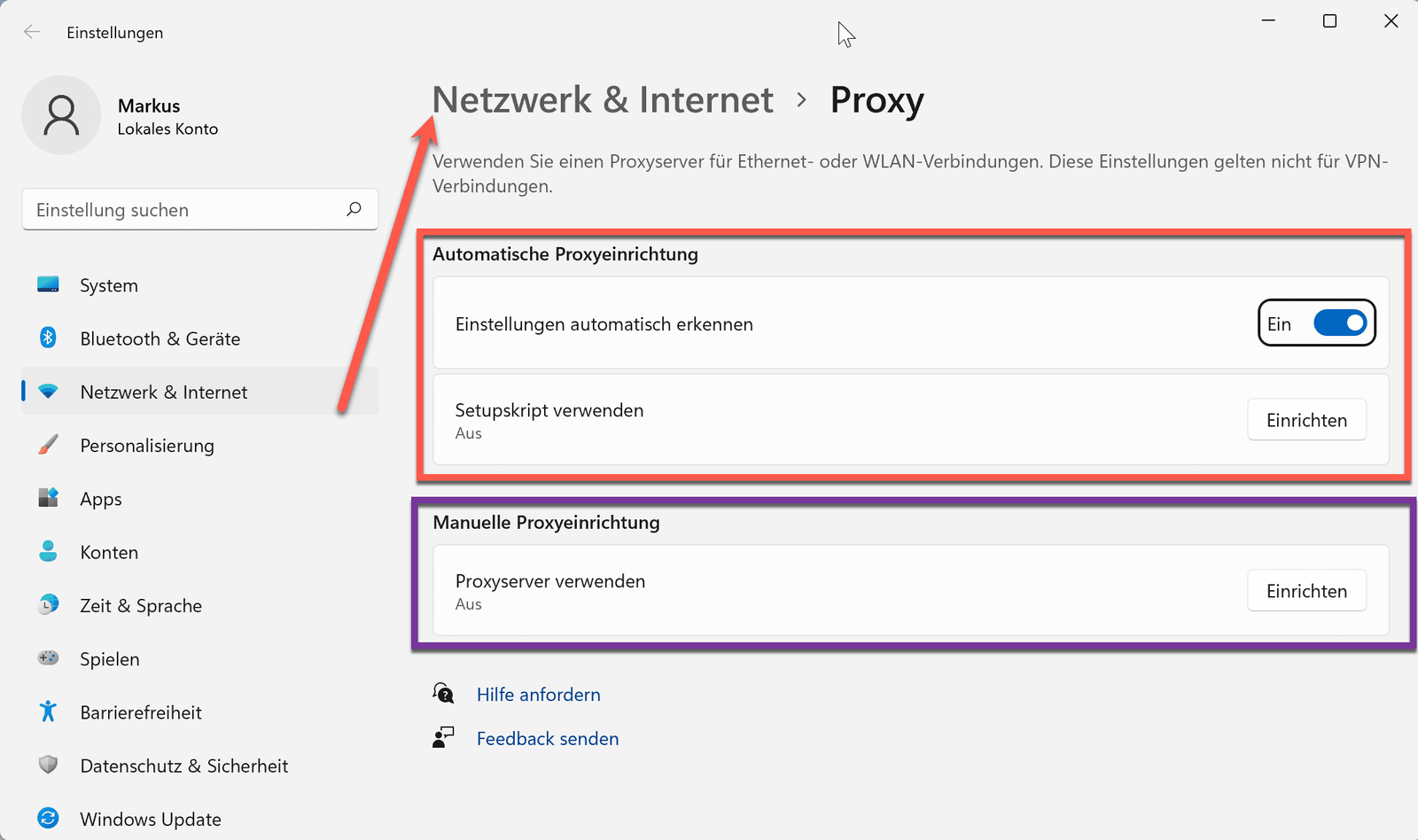Select Zeit & Sprache in the sidebar

coord(140,605)
